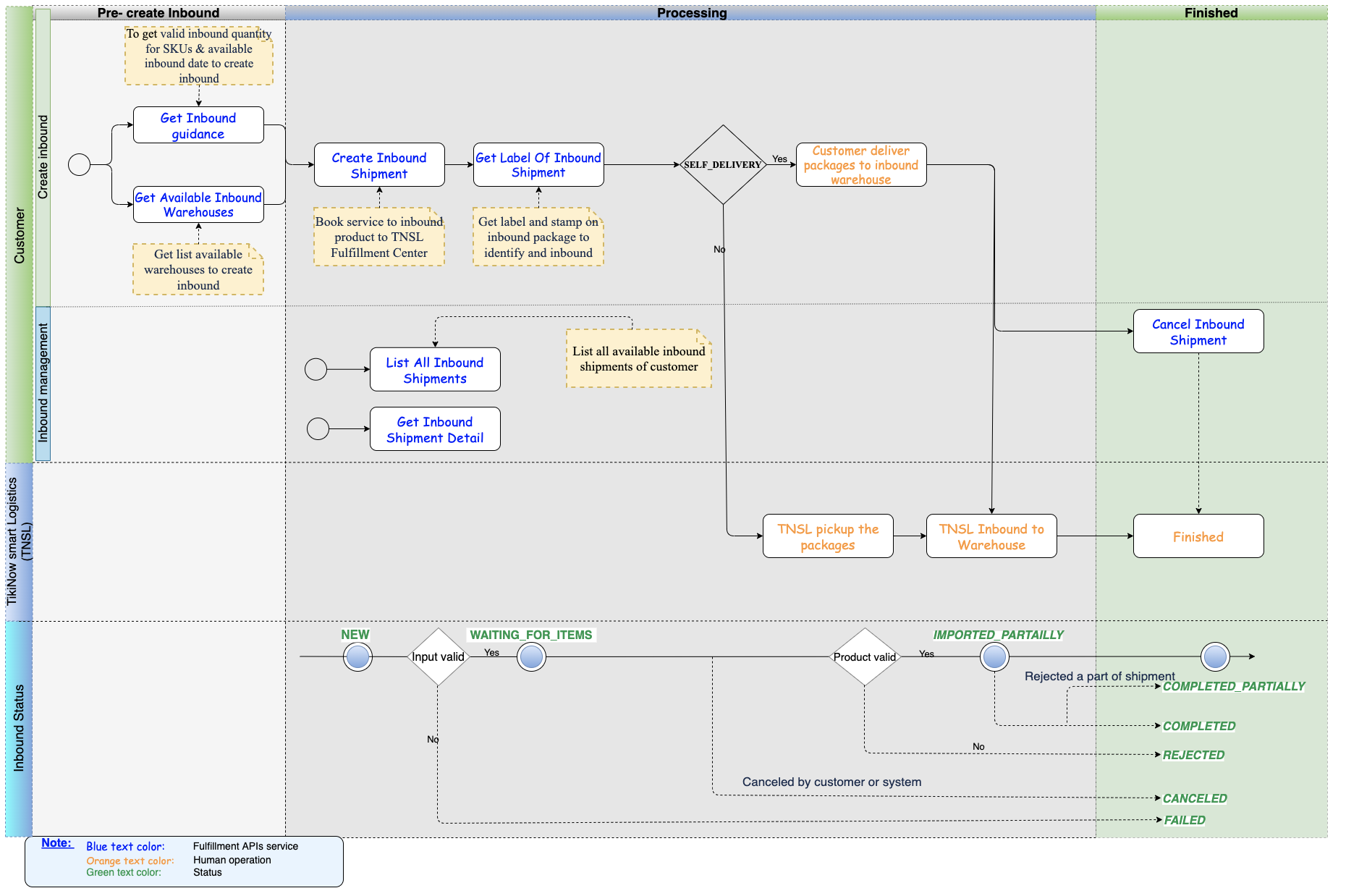Select the Product valid decision diamond
The height and width of the screenshot is (896, 1346).
(865, 656)
